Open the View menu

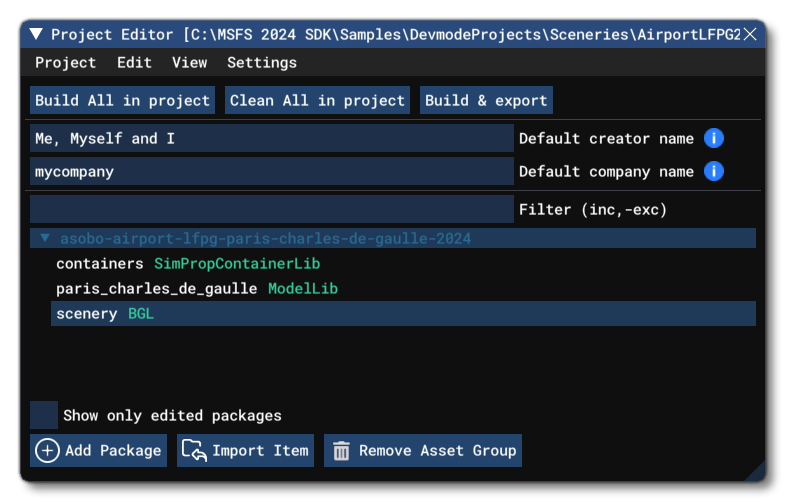pos(189,62)
